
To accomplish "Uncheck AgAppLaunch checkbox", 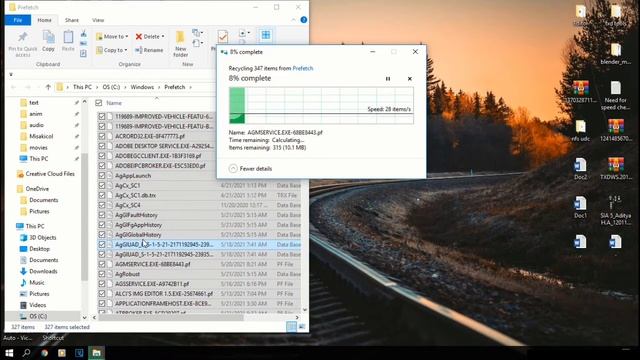I will pyautogui.click(x=102, y=176).
